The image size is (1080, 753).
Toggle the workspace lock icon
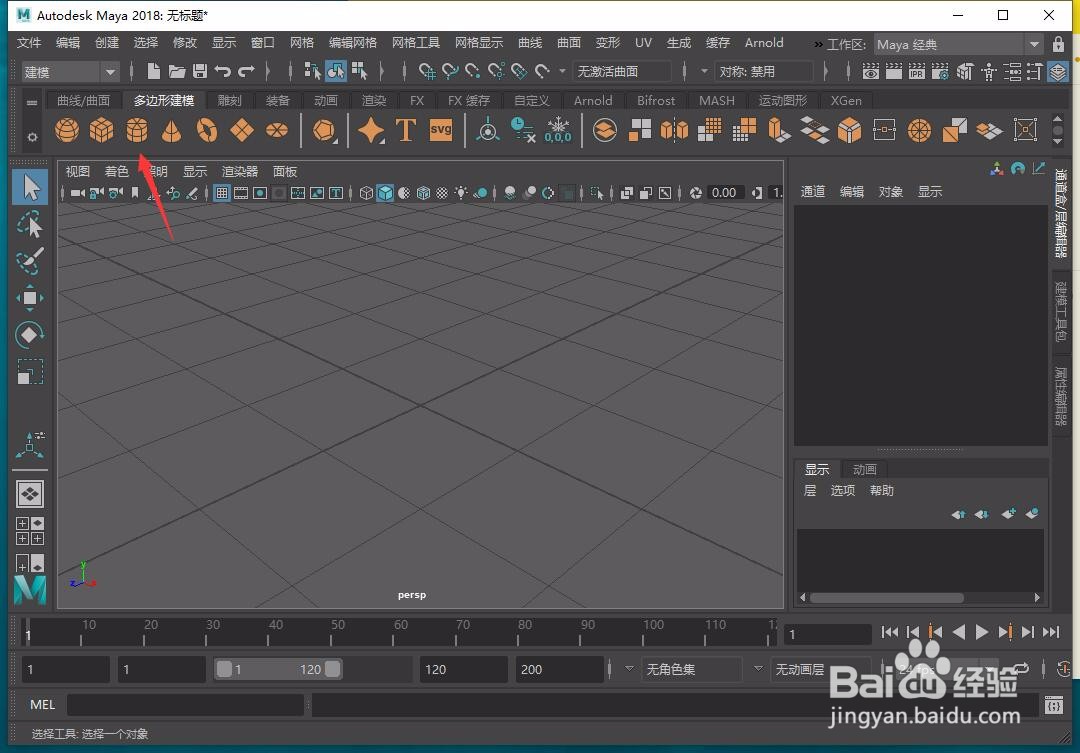[1059, 45]
